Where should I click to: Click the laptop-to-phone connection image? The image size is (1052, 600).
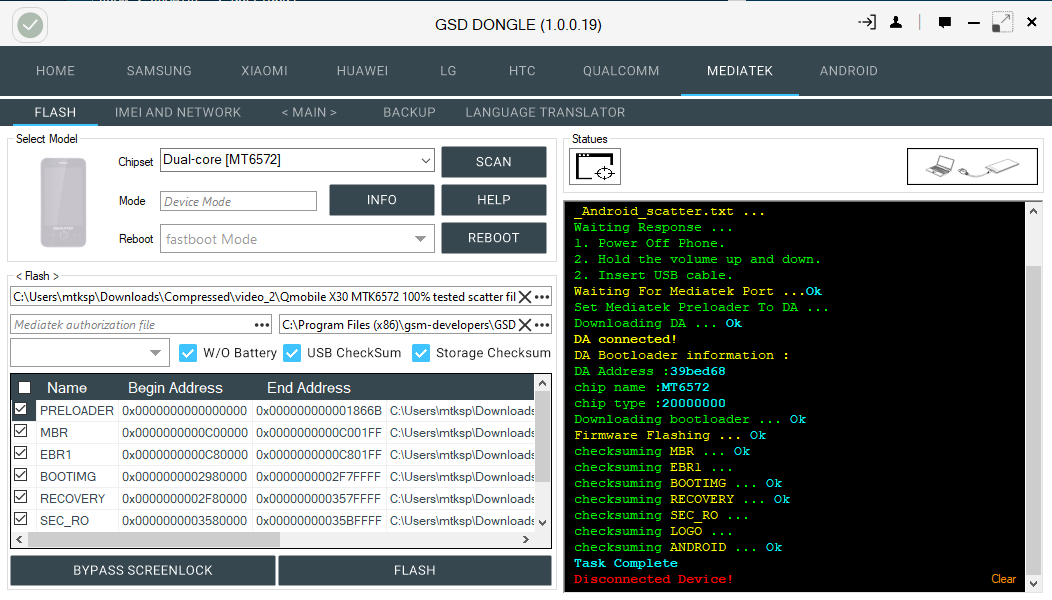972,166
